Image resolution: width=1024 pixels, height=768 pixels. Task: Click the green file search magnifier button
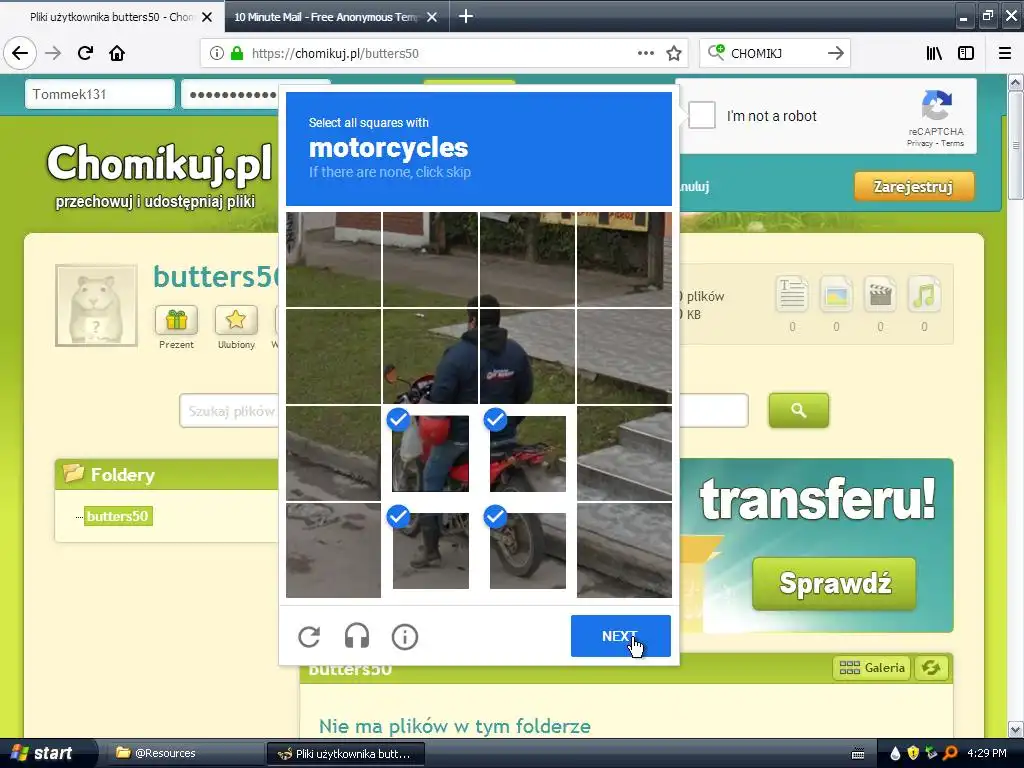tap(799, 410)
